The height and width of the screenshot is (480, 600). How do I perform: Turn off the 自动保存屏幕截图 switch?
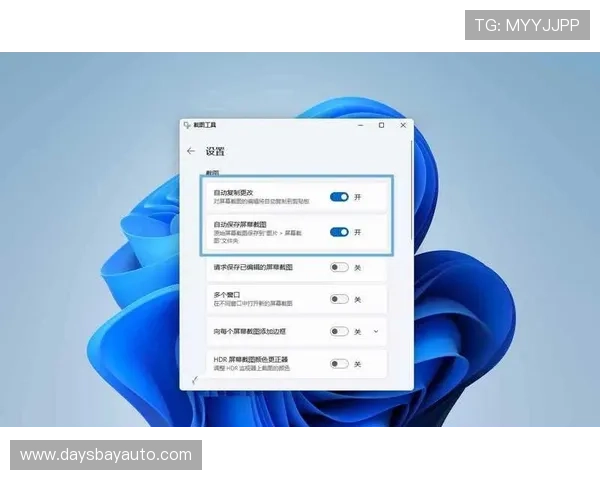pos(339,232)
